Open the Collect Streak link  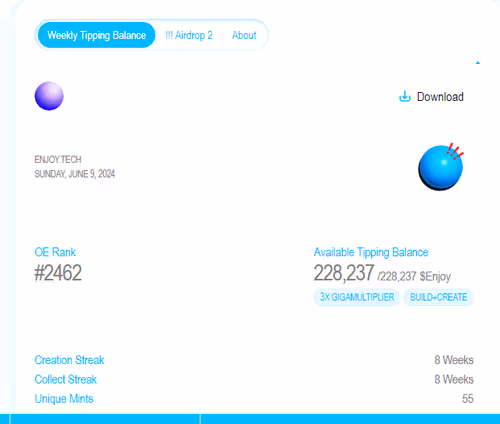point(66,379)
